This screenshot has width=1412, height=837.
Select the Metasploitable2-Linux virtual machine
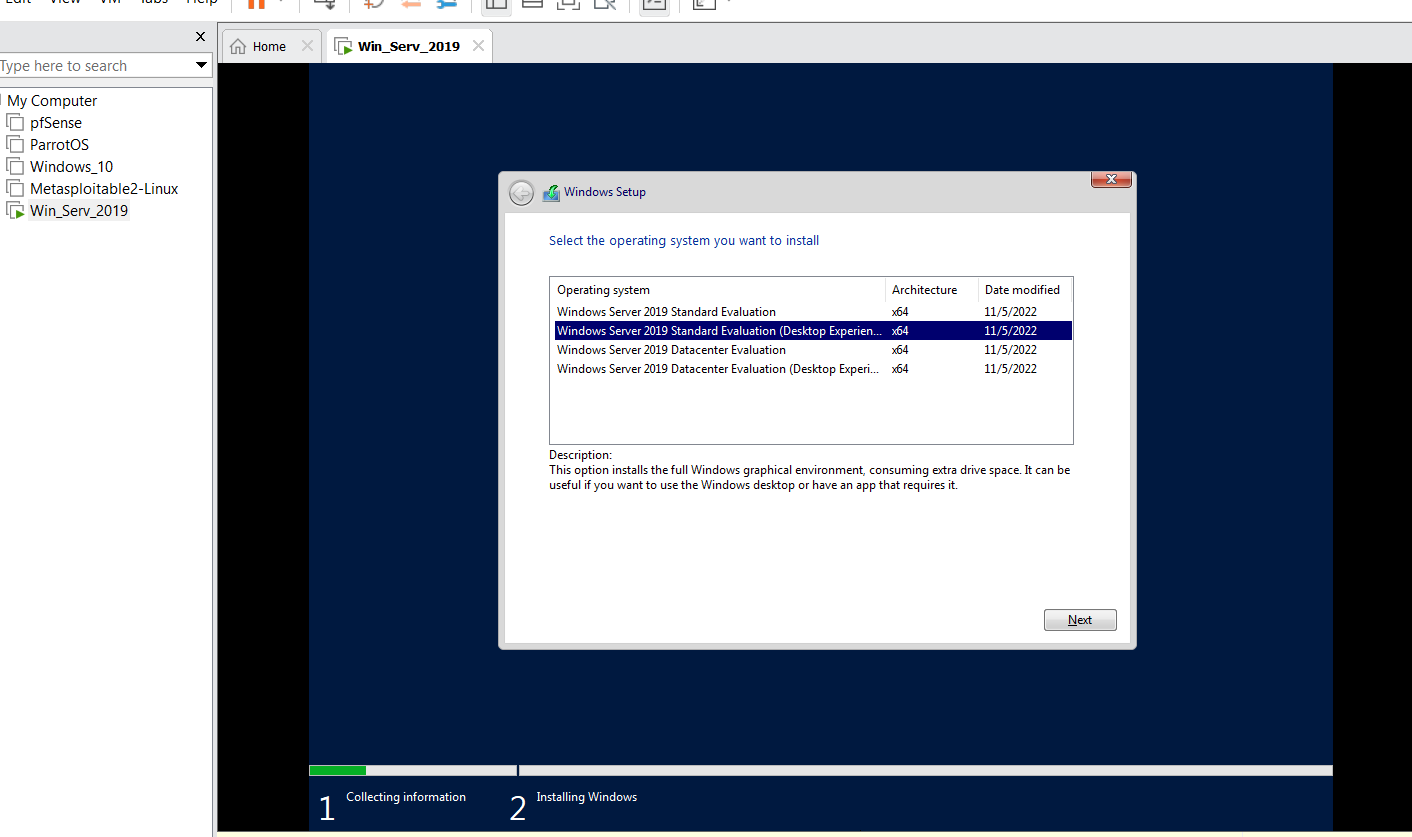(104, 189)
